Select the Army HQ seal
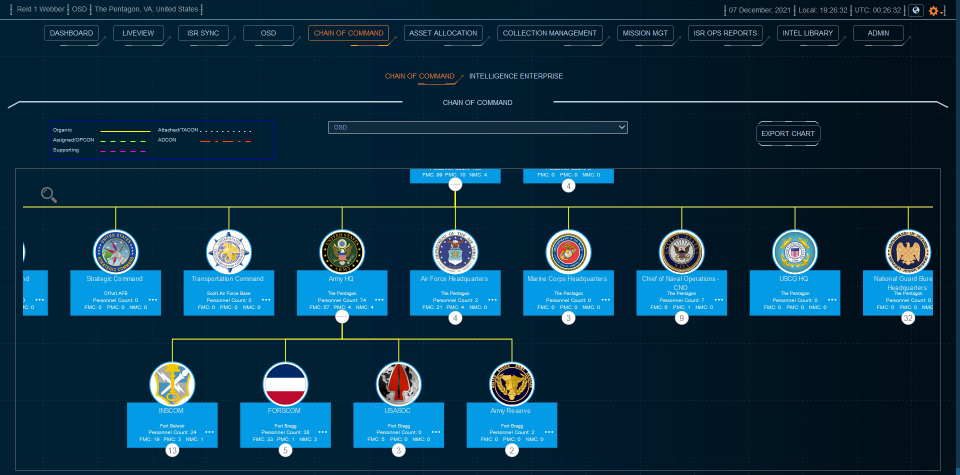960x475 pixels. point(342,252)
